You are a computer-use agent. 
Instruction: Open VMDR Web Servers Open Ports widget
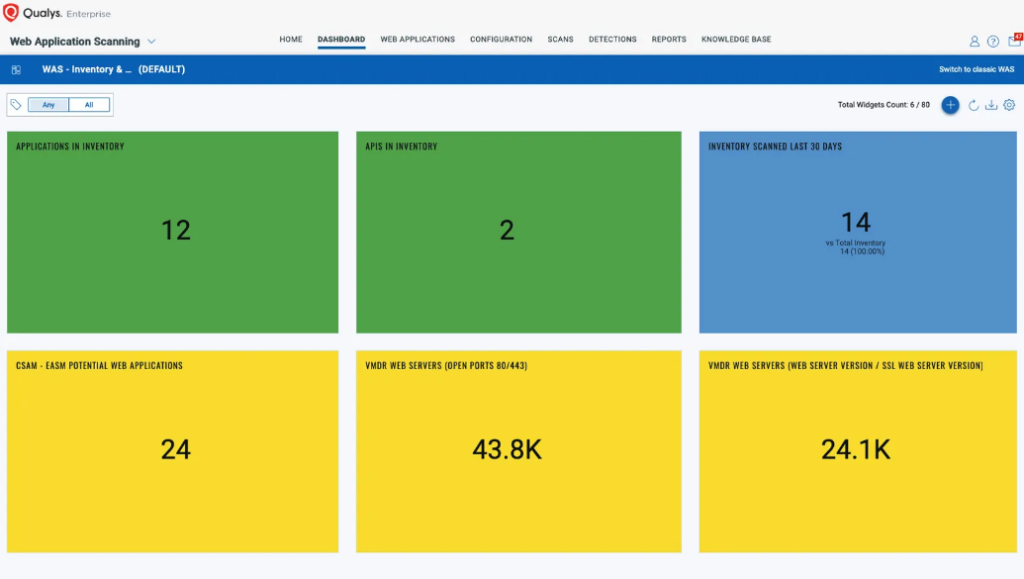tap(519, 452)
